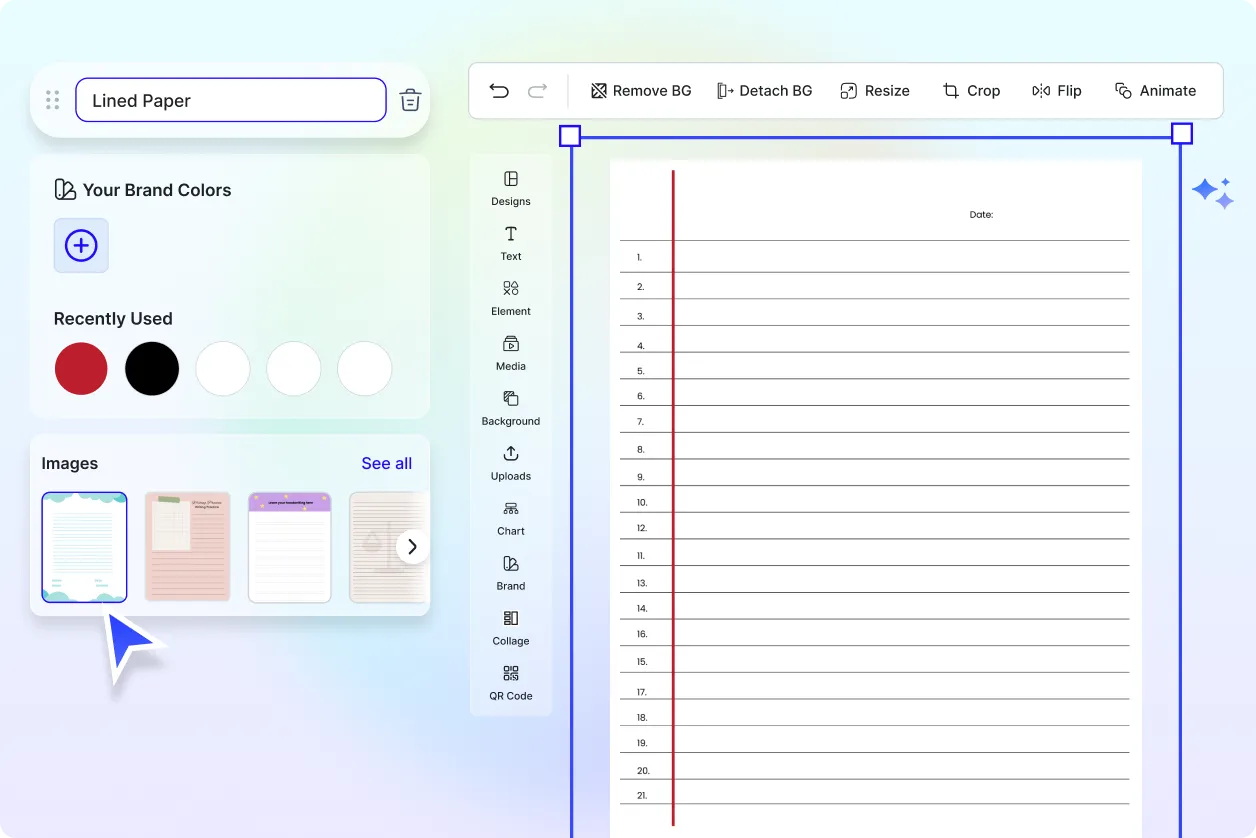Add a new brand color
Screen dimensions: 1256x838
point(81,245)
